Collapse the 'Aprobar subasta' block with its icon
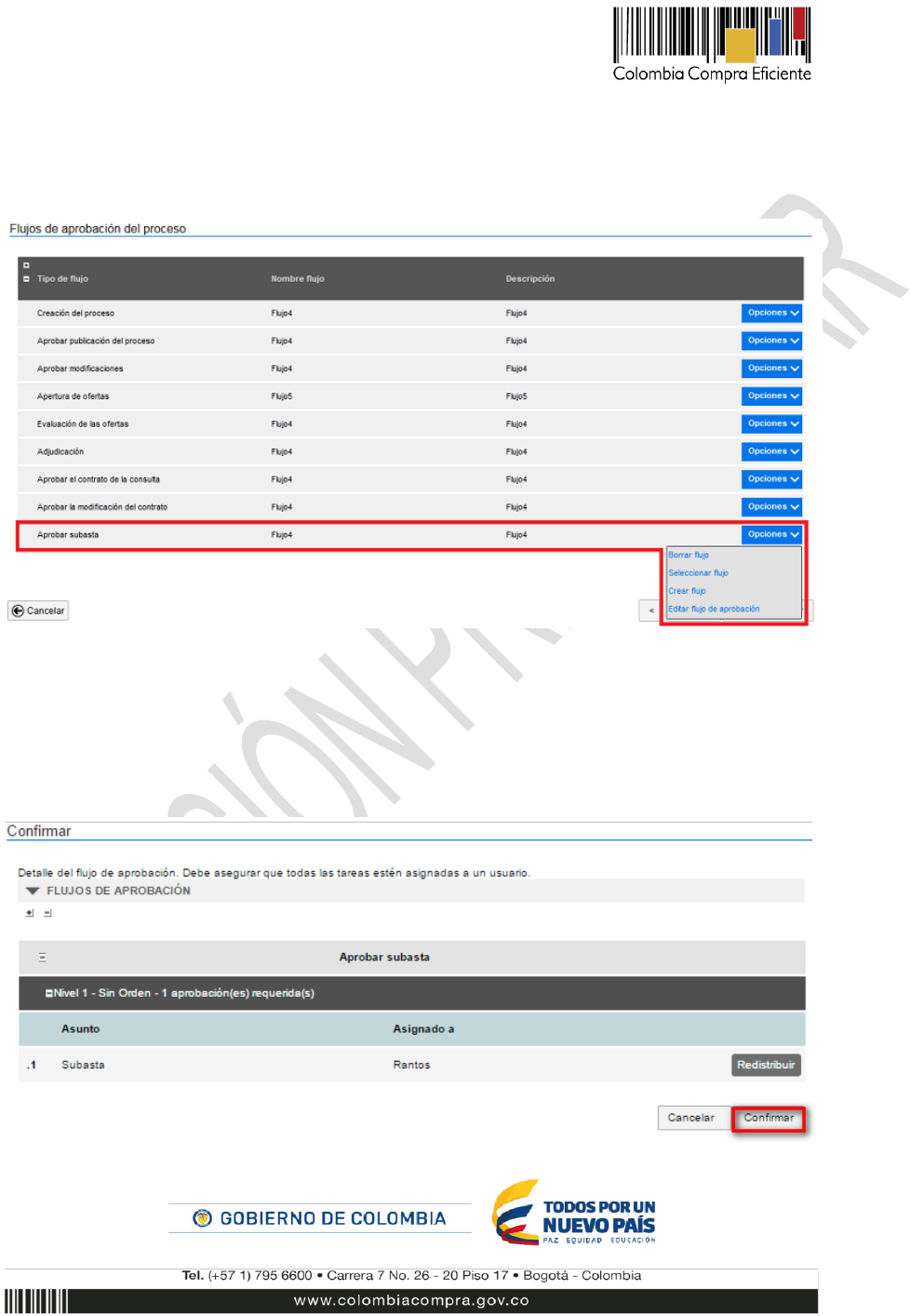Image resolution: width=910 pixels, height=1316 pixels. coord(43,957)
